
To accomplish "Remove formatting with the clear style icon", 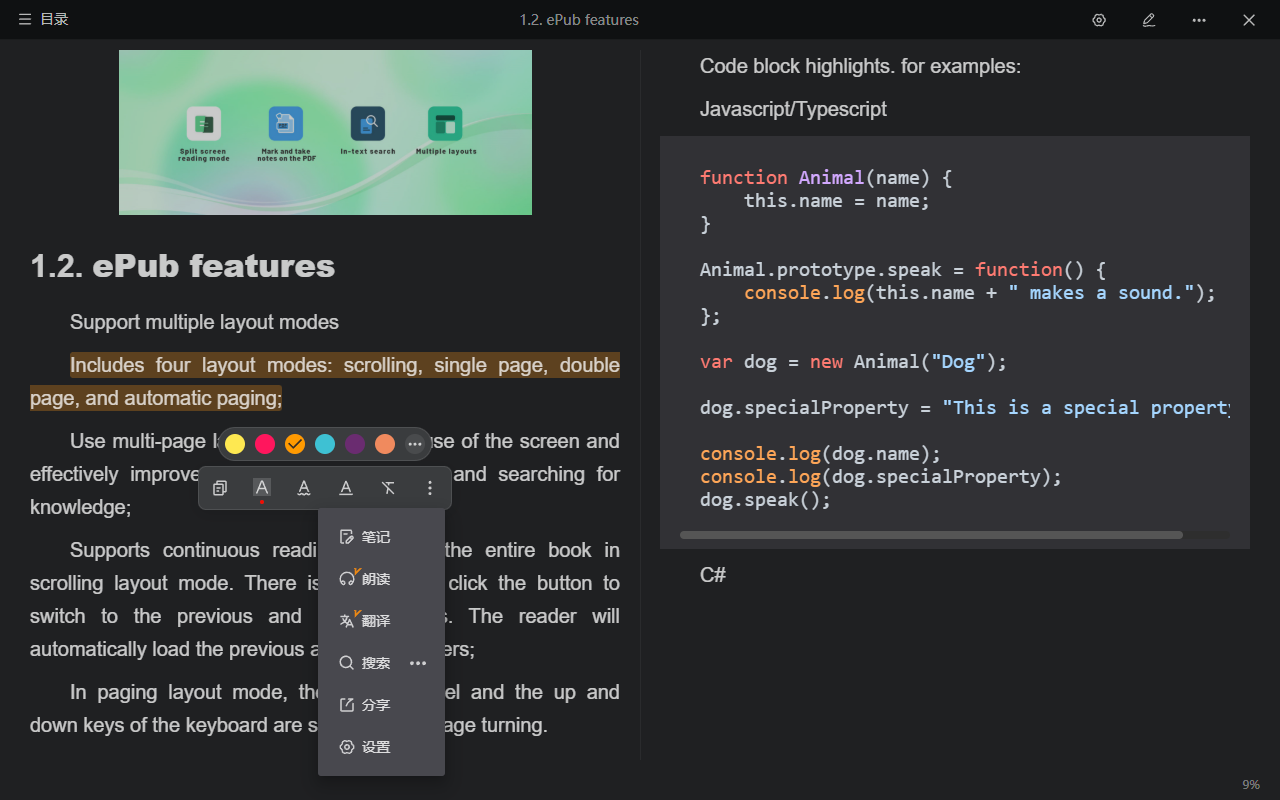I will click(388, 488).
